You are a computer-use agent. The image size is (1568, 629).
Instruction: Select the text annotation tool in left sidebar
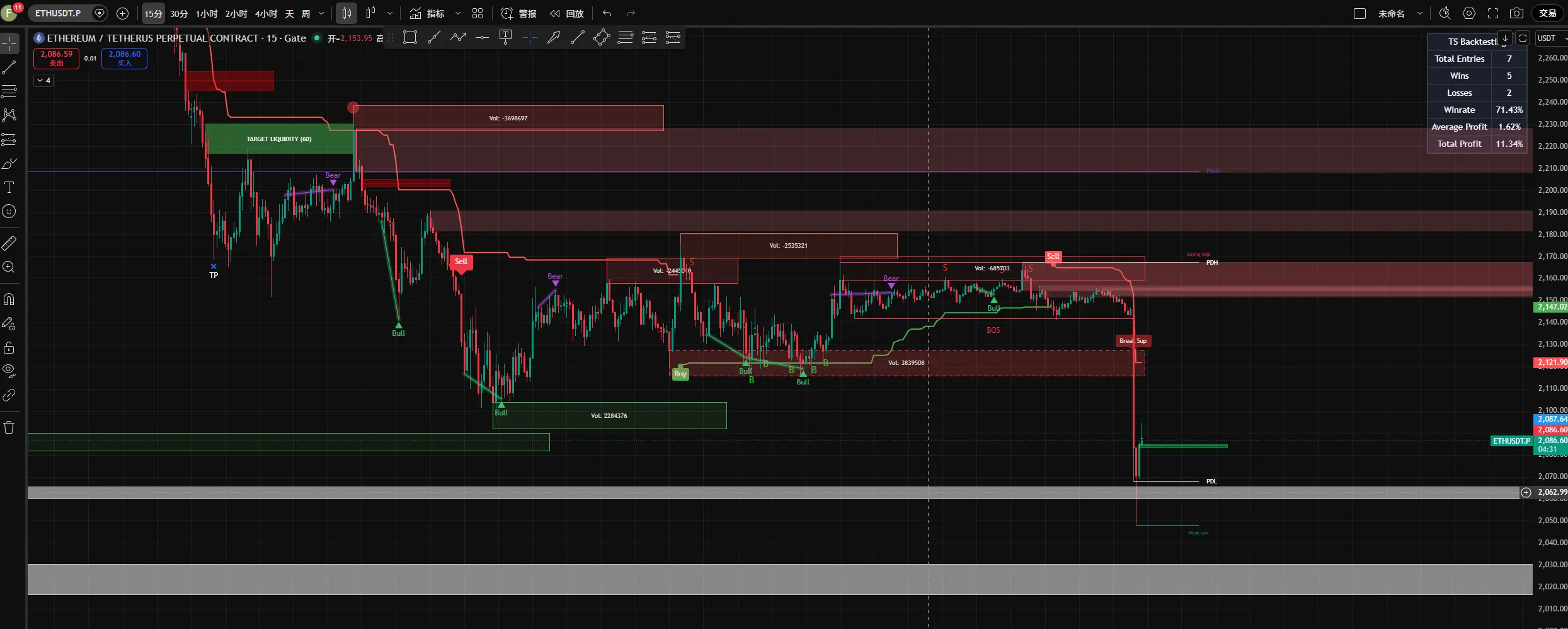tap(9, 187)
